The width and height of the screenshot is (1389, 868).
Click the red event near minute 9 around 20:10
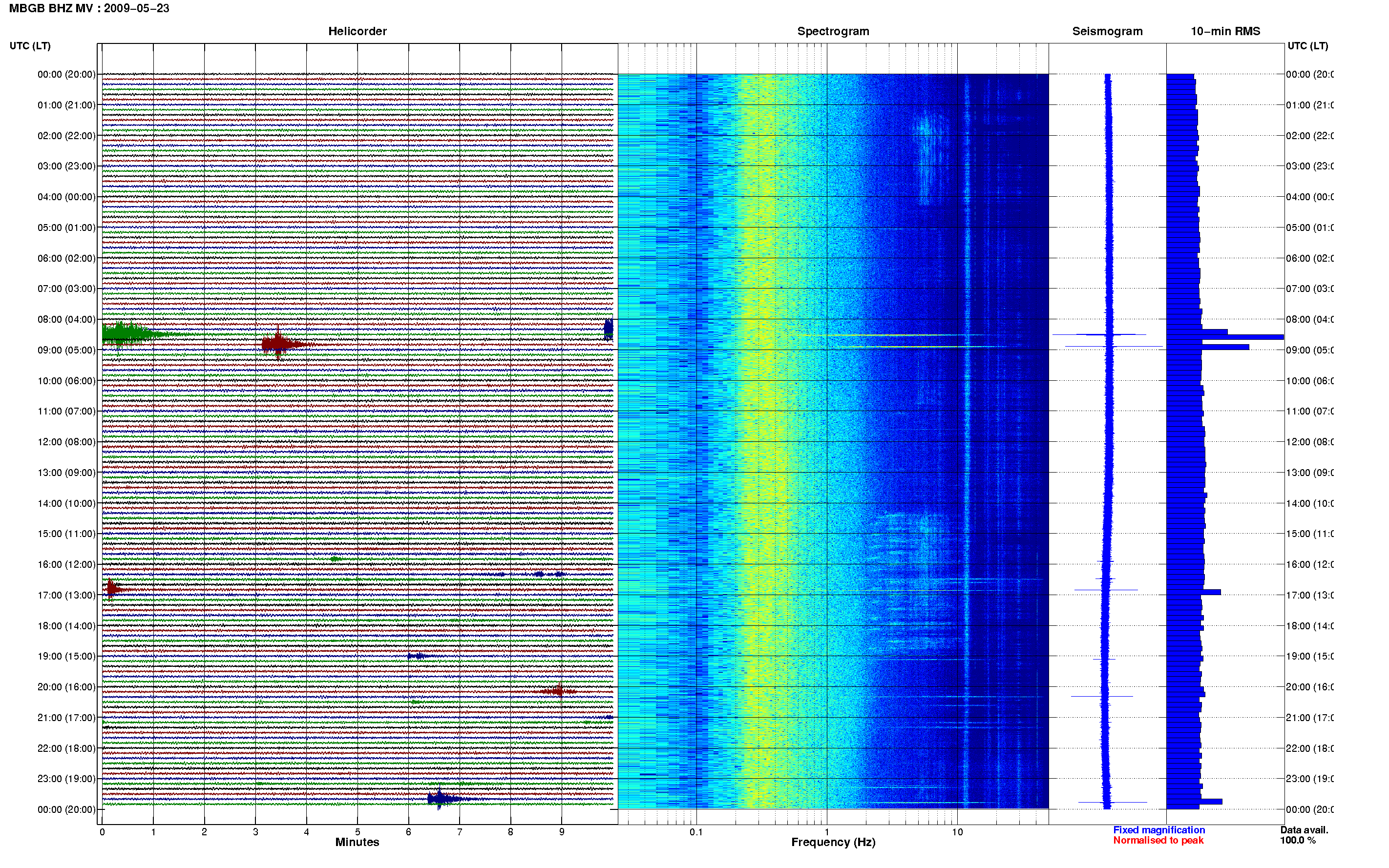coord(558,691)
